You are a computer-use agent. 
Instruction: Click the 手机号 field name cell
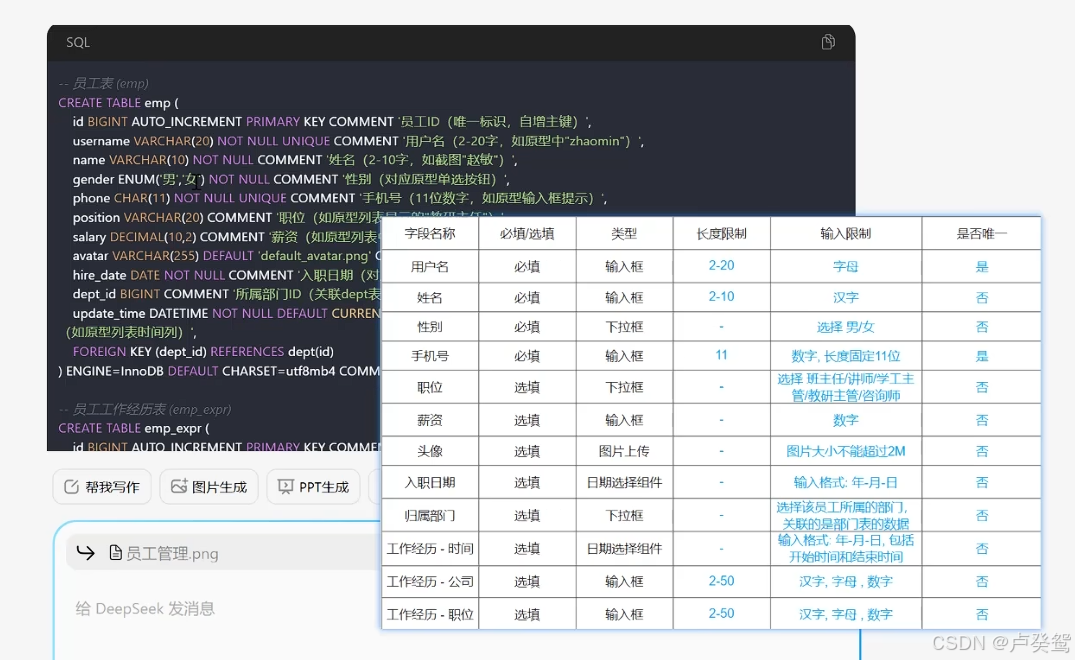(430, 356)
